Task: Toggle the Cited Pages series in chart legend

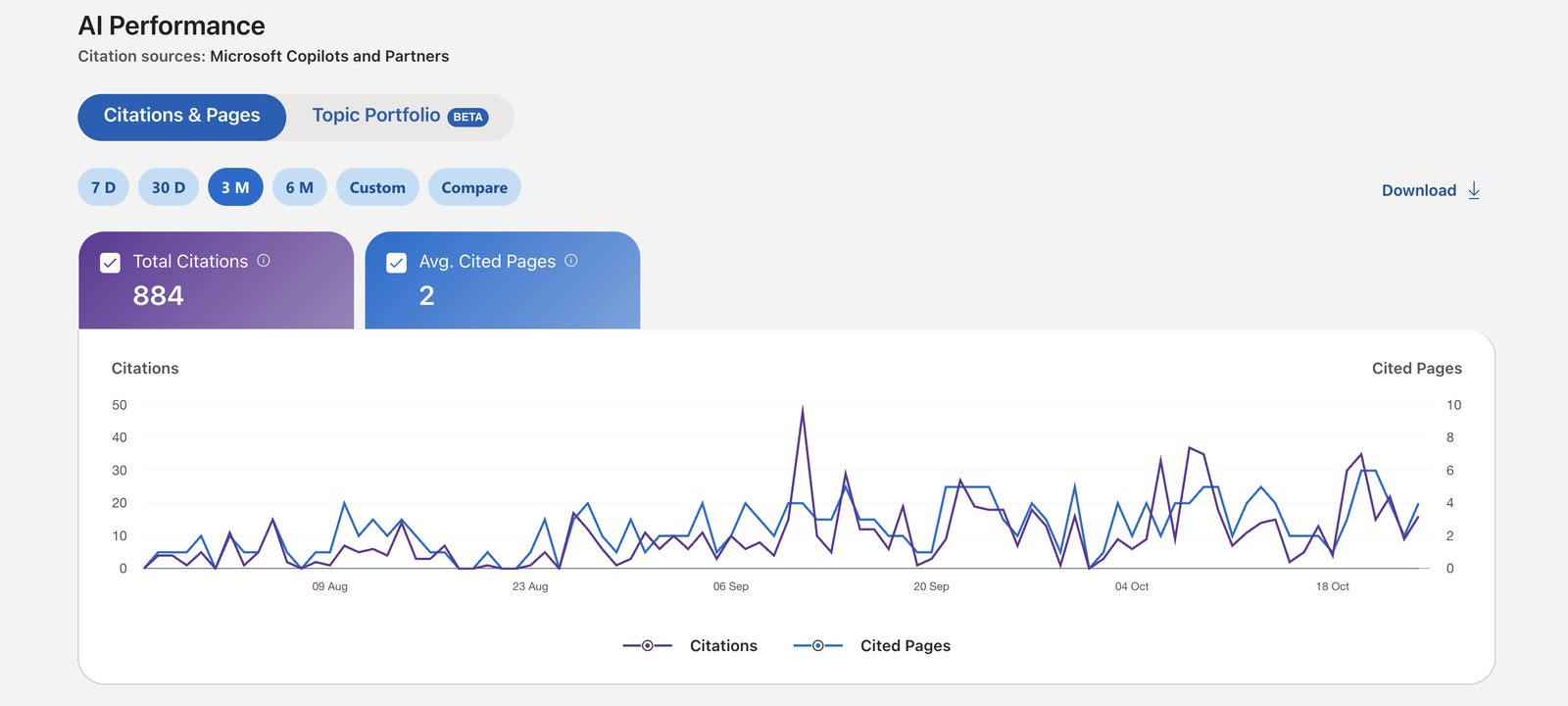Action: click(x=871, y=645)
